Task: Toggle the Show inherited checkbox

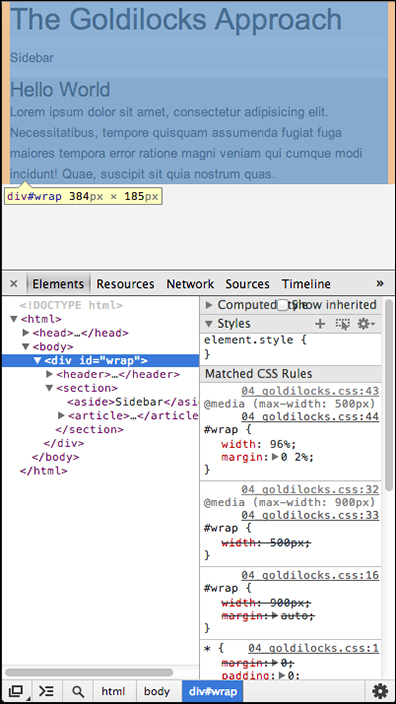Action: (282, 305)
